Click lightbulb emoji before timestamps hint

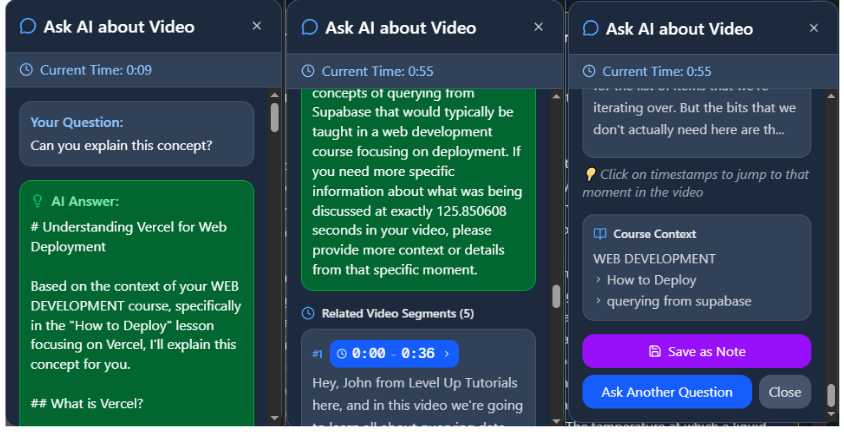coord(590,174)
